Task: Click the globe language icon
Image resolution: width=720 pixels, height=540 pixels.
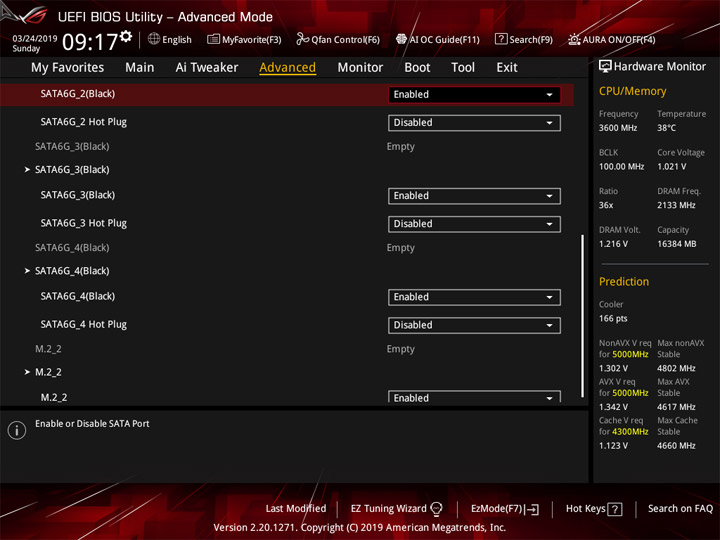Action: click(x=154, y=39)
